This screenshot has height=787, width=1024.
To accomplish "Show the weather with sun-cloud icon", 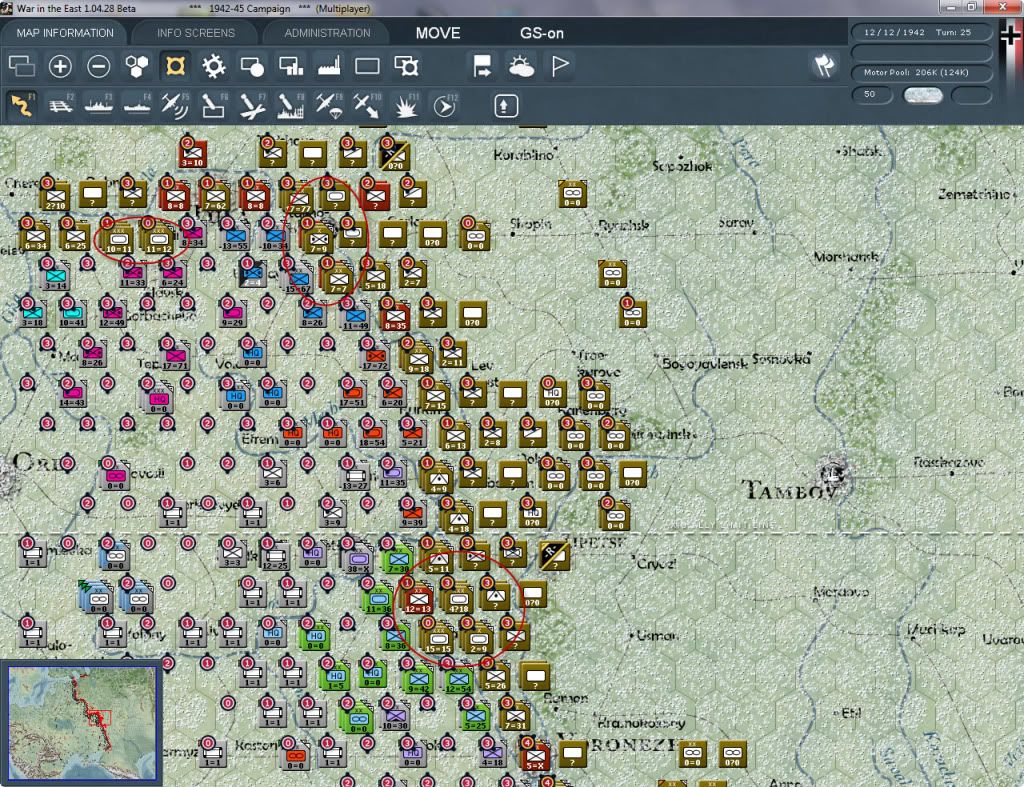I will (x=521, y=67).
